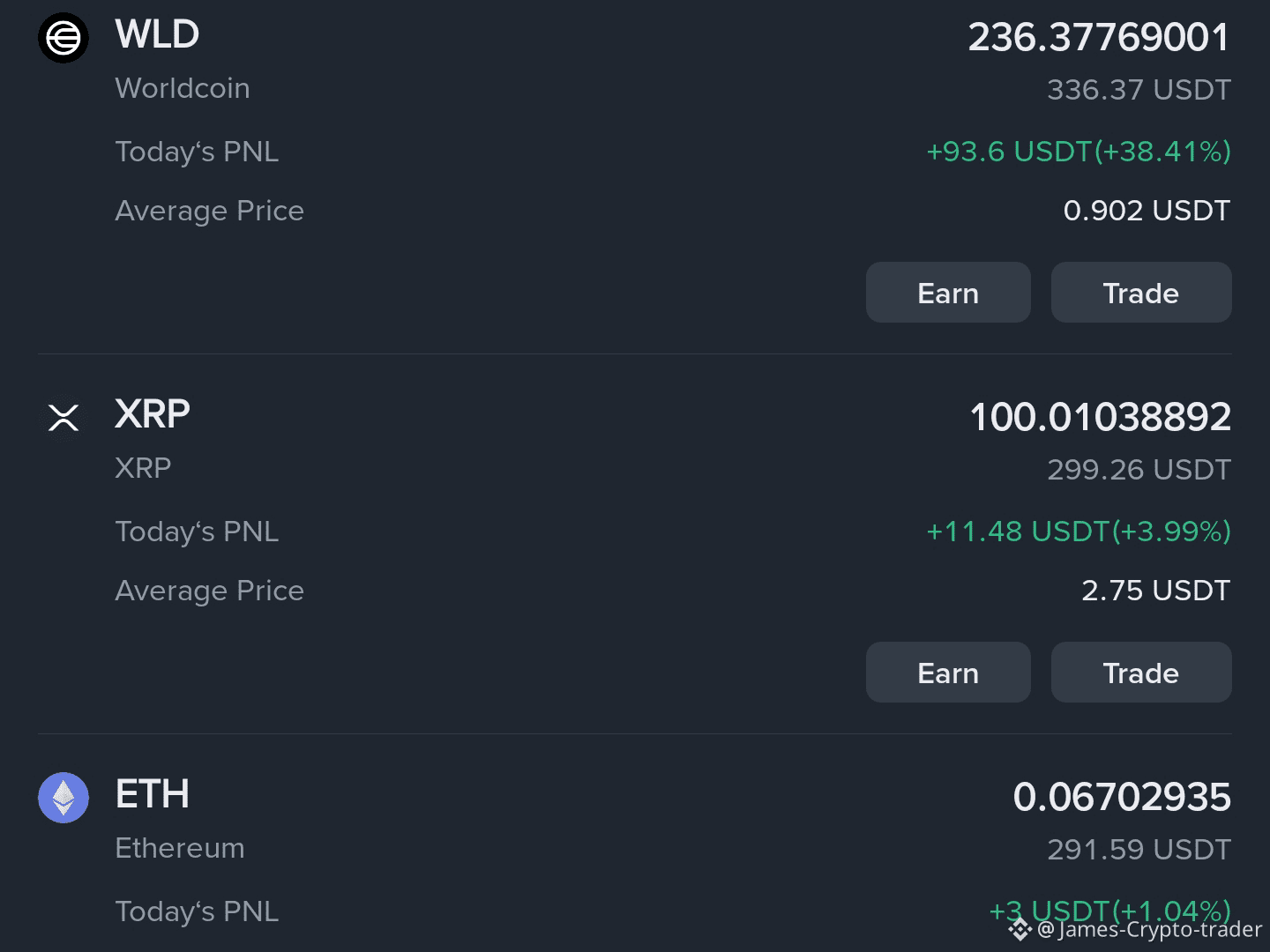This screenshot has width=1270, height=952.
Task: Click XRP Average Price 2.75 USDT
Action: tap(1156, 591)
